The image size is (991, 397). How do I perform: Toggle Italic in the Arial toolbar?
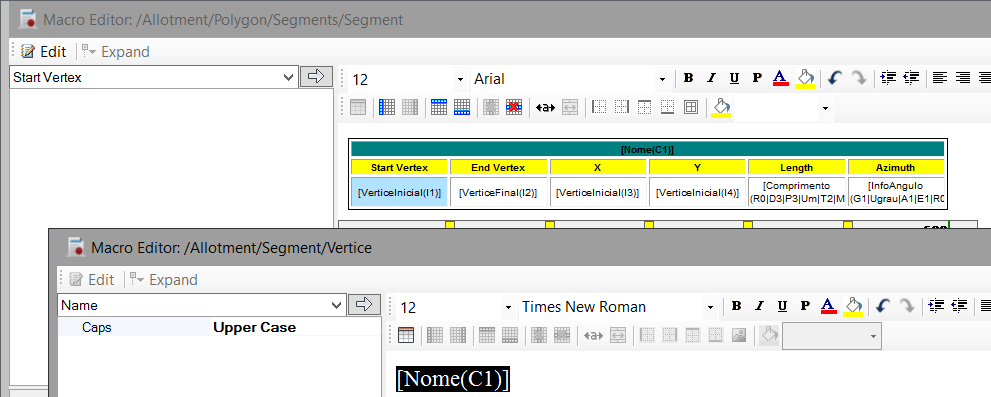711,78
